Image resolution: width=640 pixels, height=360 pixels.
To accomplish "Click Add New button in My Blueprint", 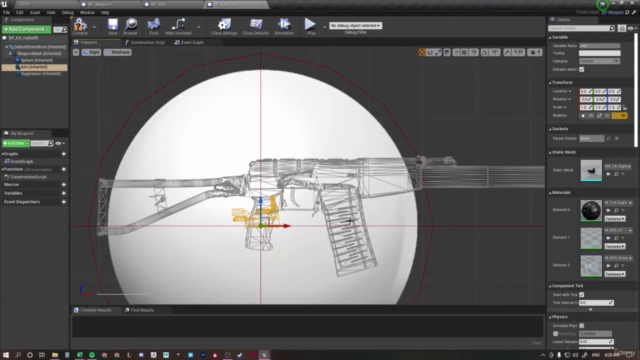I will coord(16,144).
